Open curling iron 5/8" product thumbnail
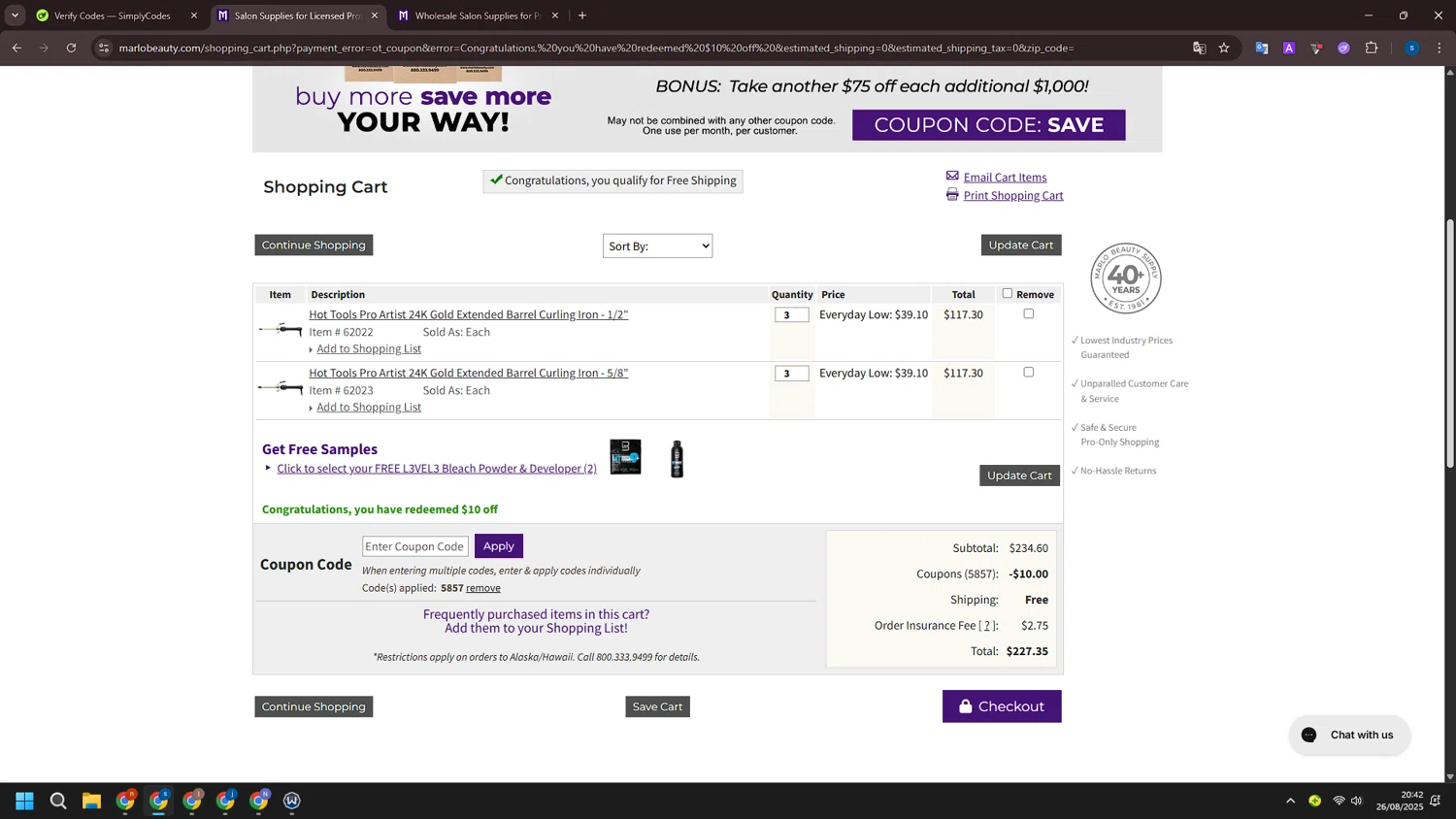The width and height of the screenshot is (1456, 819). pos(281,388)
